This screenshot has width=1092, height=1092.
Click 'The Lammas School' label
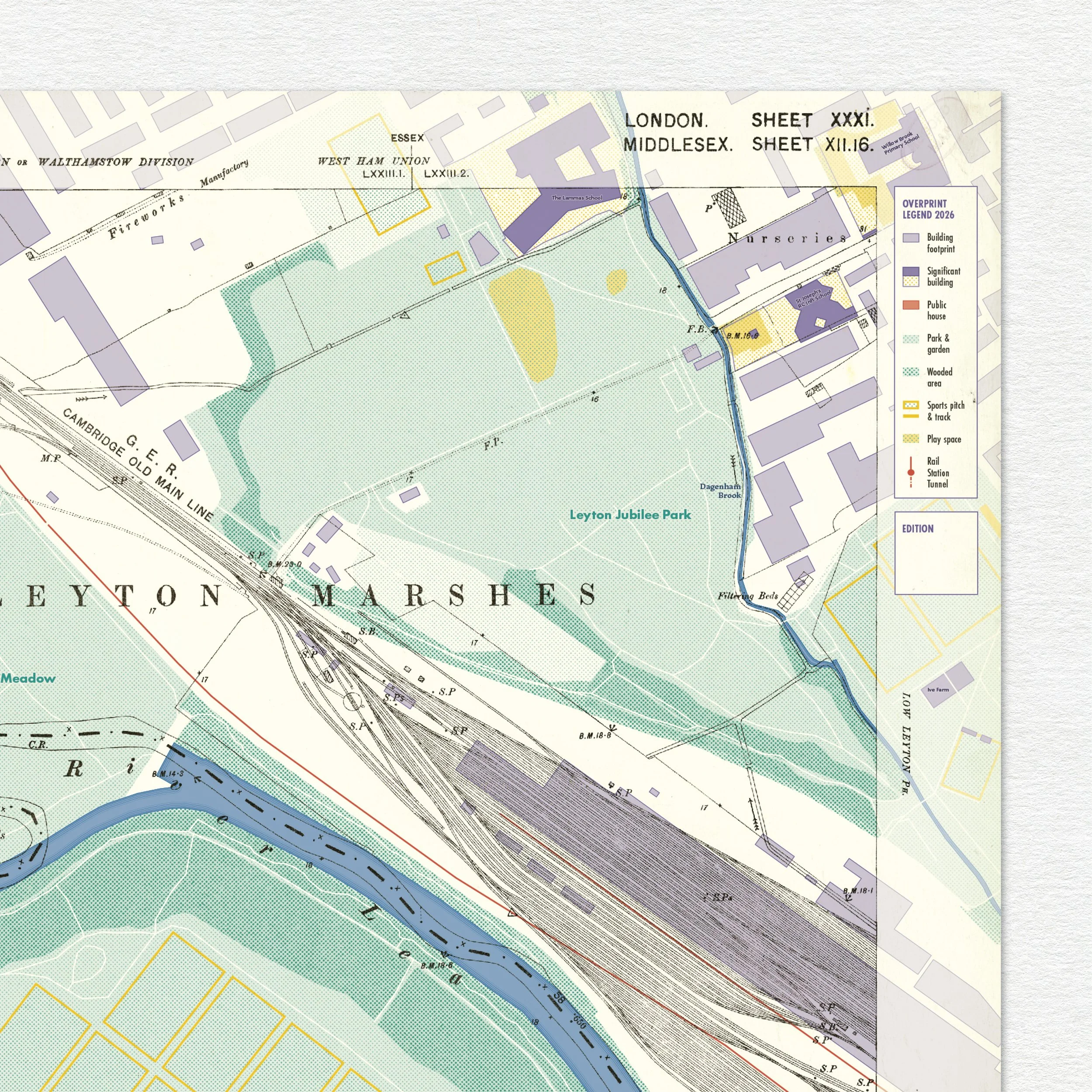click(577, 198)
